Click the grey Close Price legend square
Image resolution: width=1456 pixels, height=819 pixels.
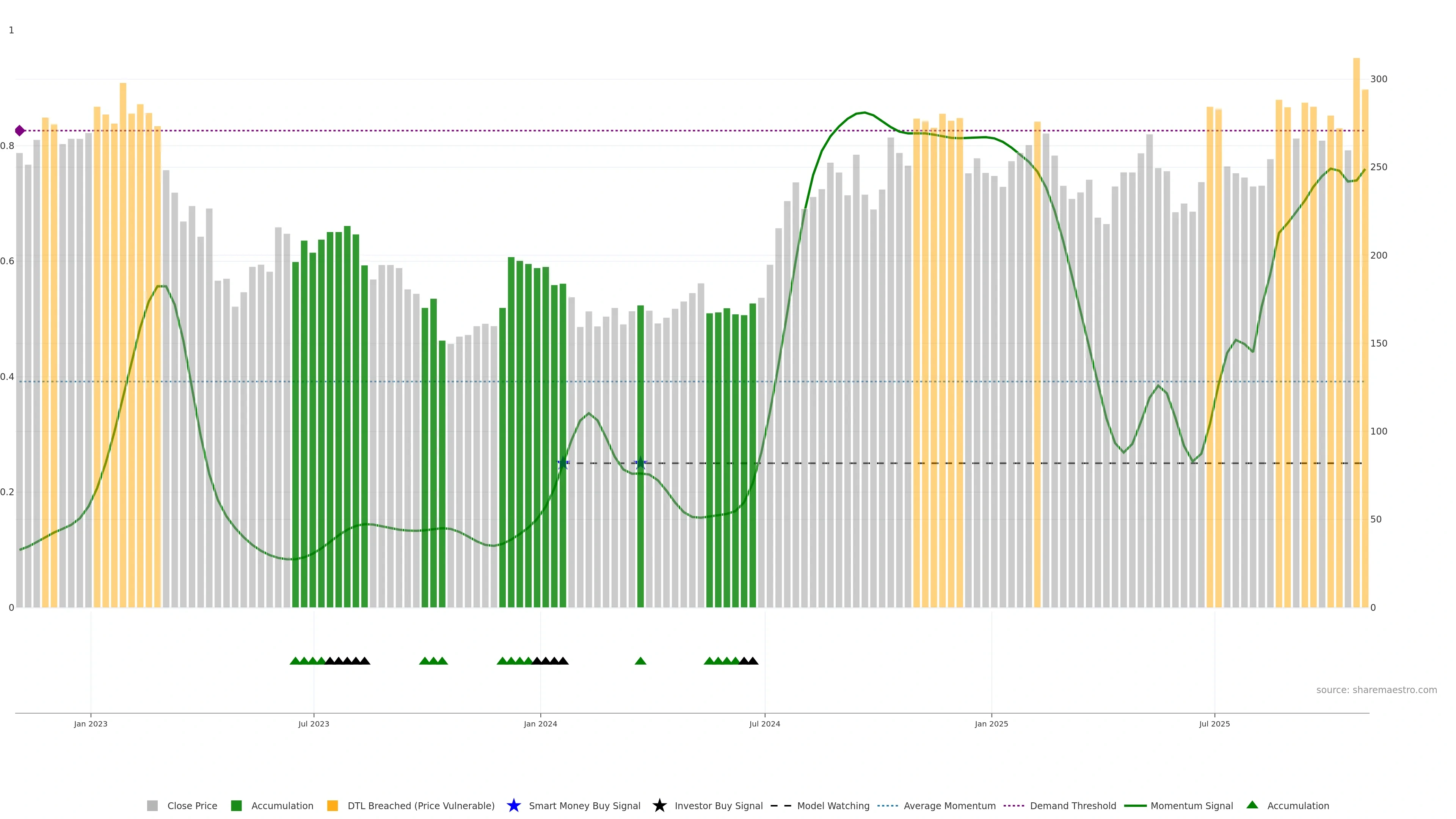click(x=152, y=805)
